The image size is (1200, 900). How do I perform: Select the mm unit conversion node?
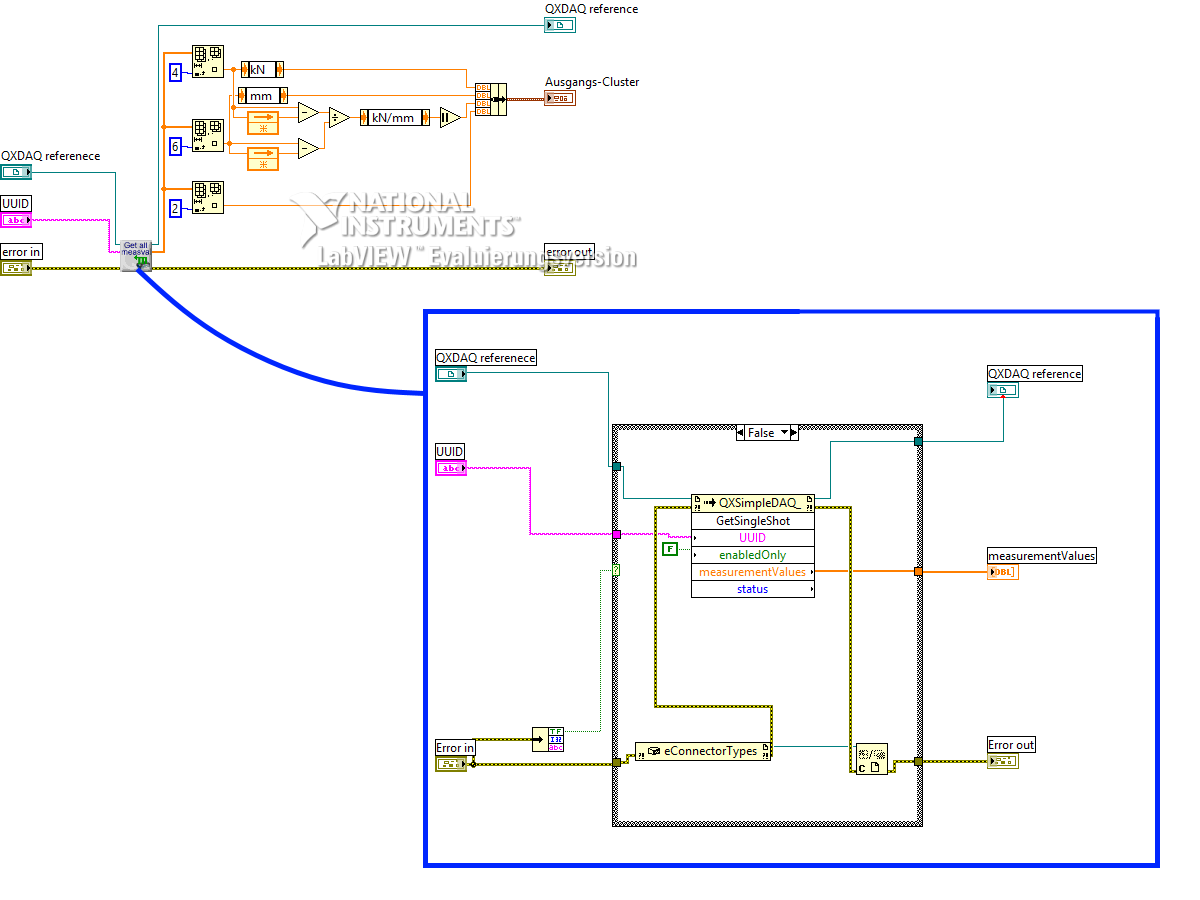pyautogui.click(x=262, y=96)
